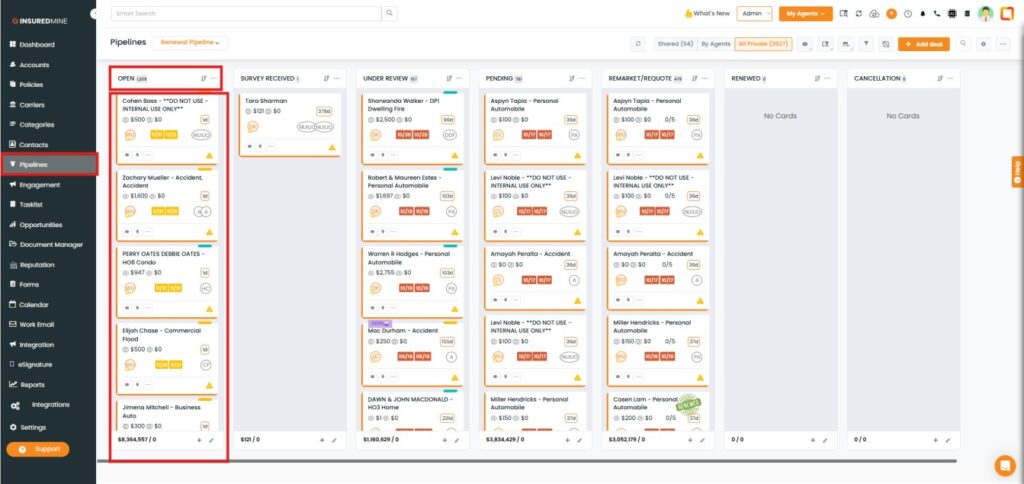Click the Smart Search input field

pos(245,14)
